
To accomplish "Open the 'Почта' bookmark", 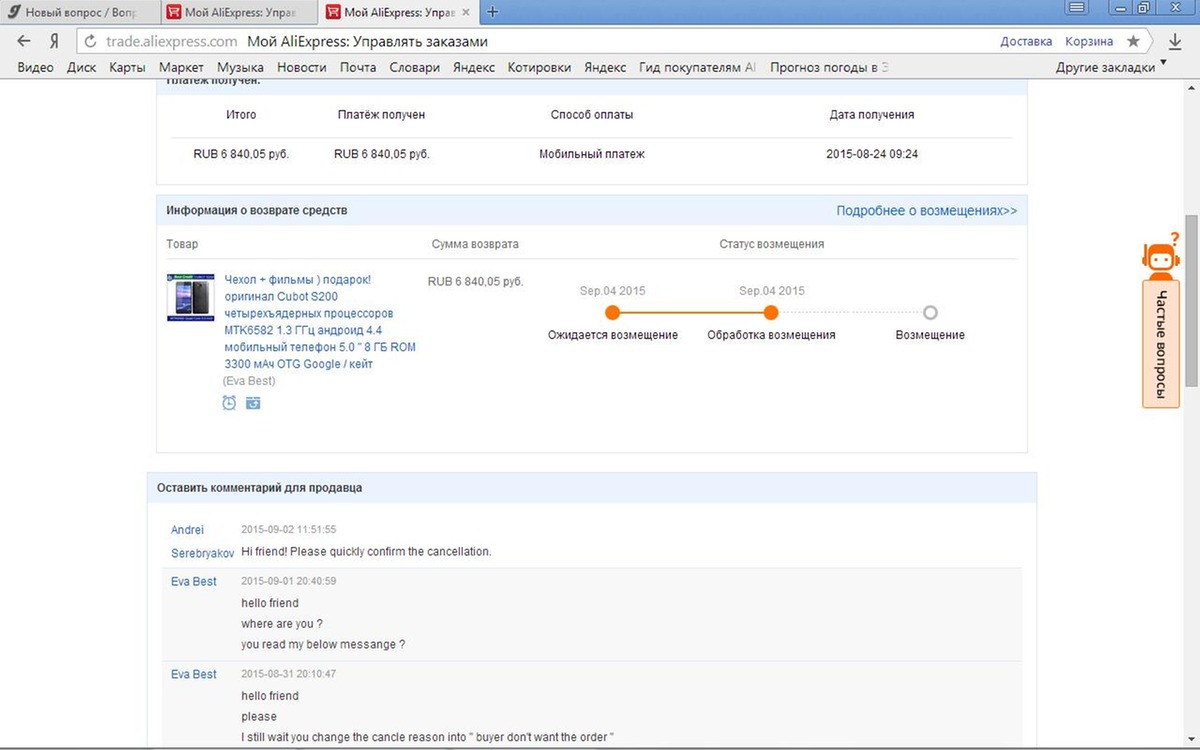I will point(358,67).
